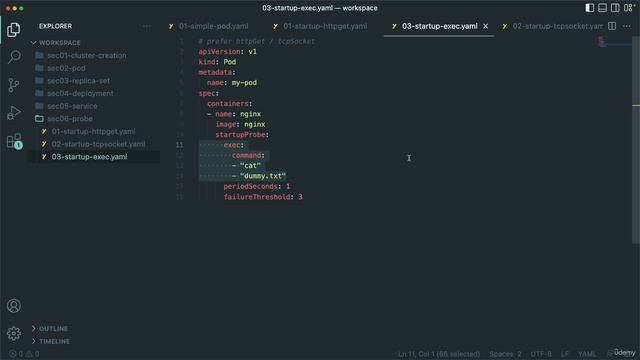Click the editor vertical scrollbar
Screen dimensions: 640x360
[x=636, y=139]
